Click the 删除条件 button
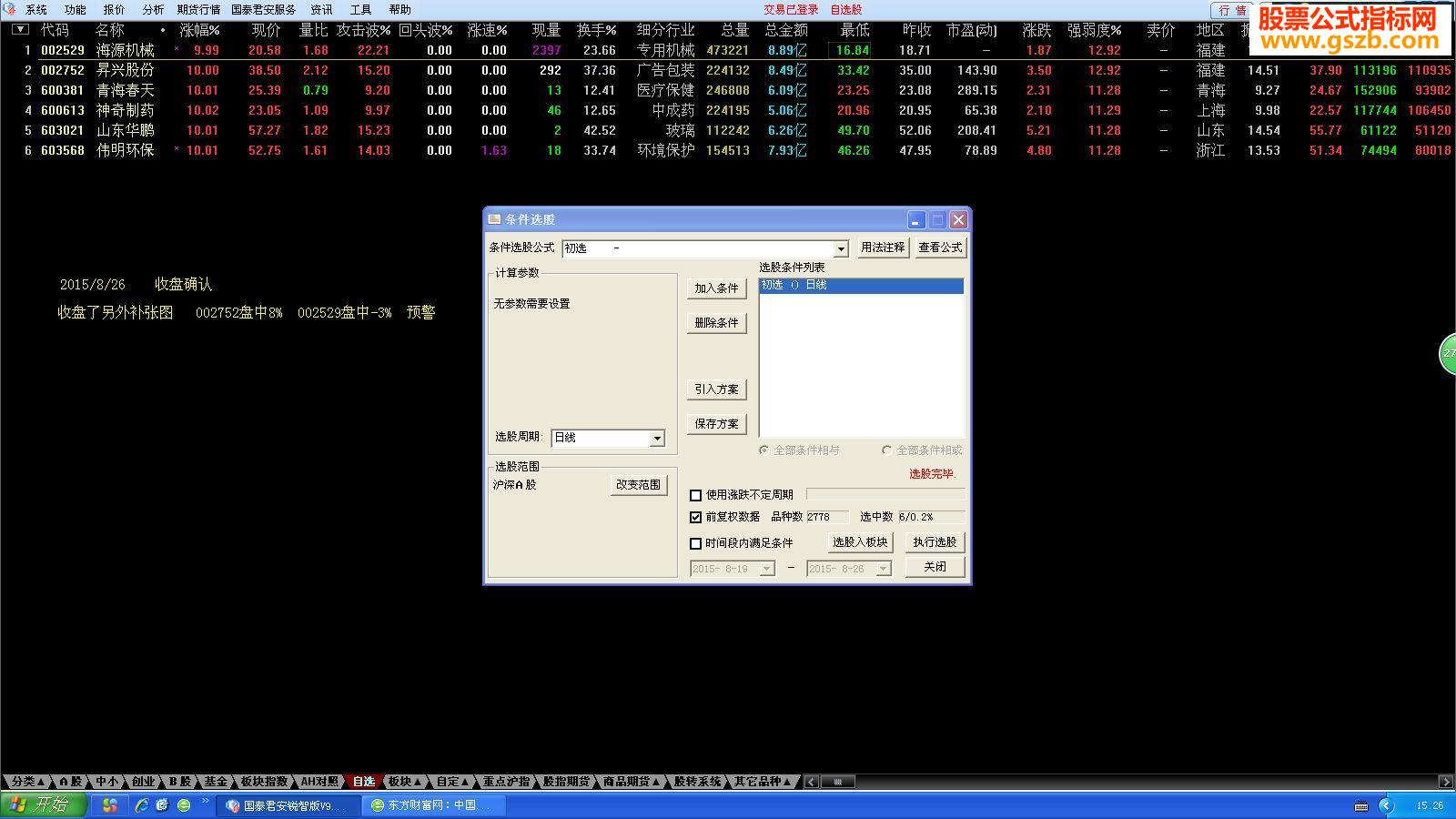The width and height of the screenshot is (1456, 819). point(716,323)
